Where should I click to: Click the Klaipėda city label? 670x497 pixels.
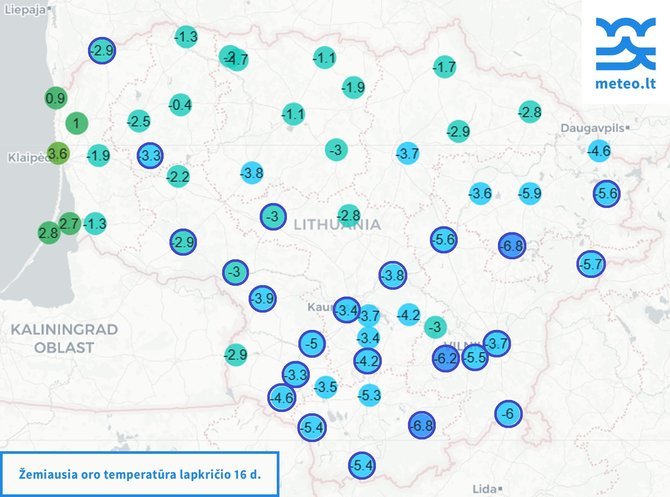click(28, 158)
